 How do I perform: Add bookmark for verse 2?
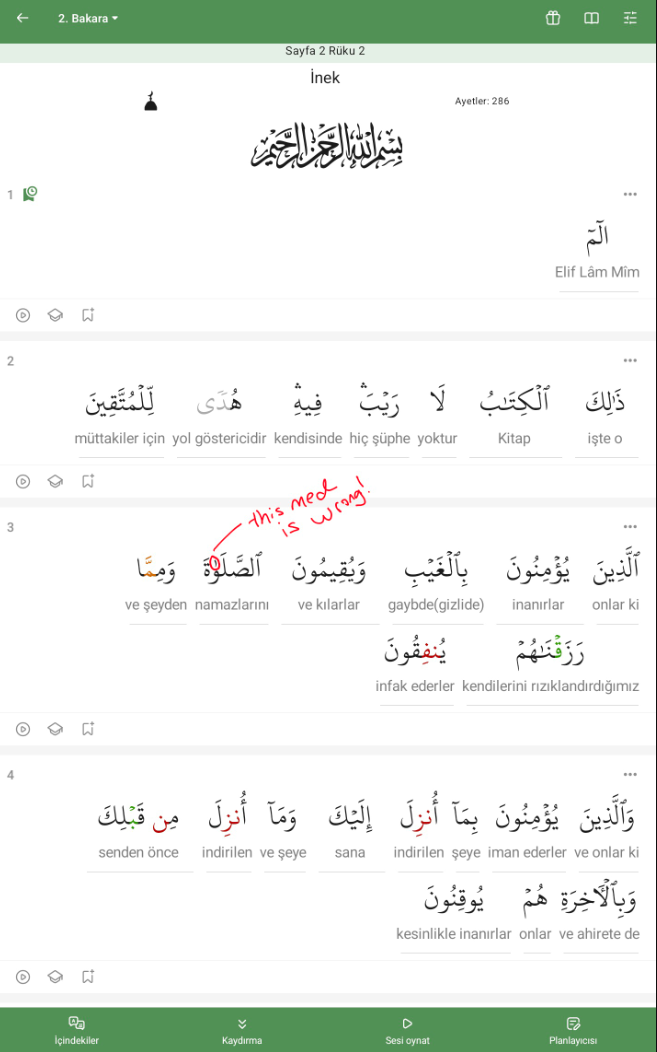(x=88, y=481)
